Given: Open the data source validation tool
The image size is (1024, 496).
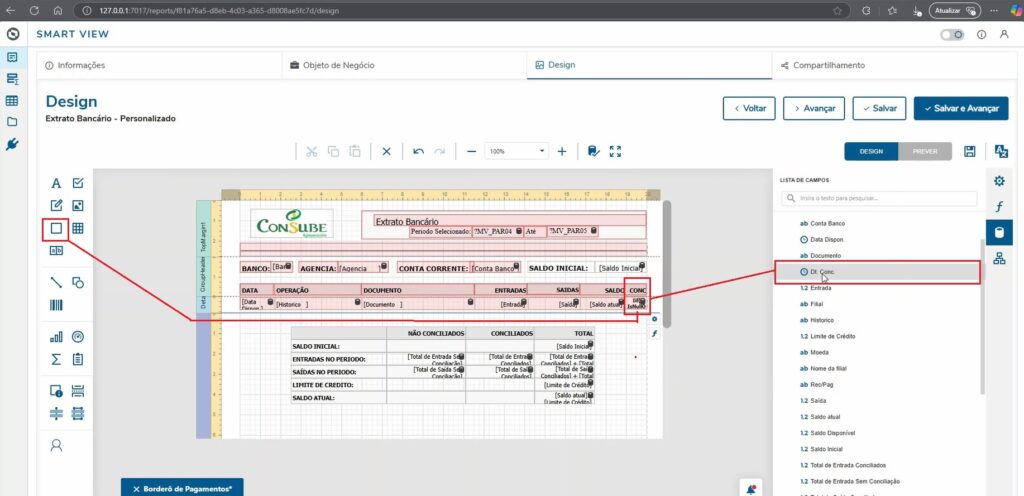Looking at the screenshot, I should click(x=593, y=151).
